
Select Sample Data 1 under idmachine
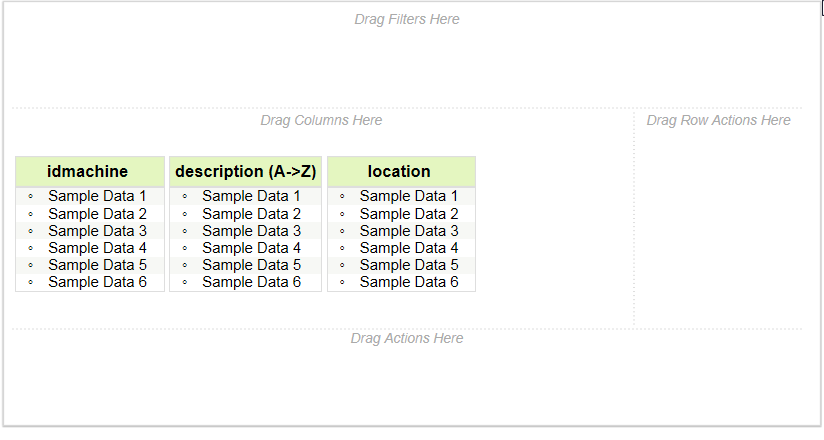point(97,196)
